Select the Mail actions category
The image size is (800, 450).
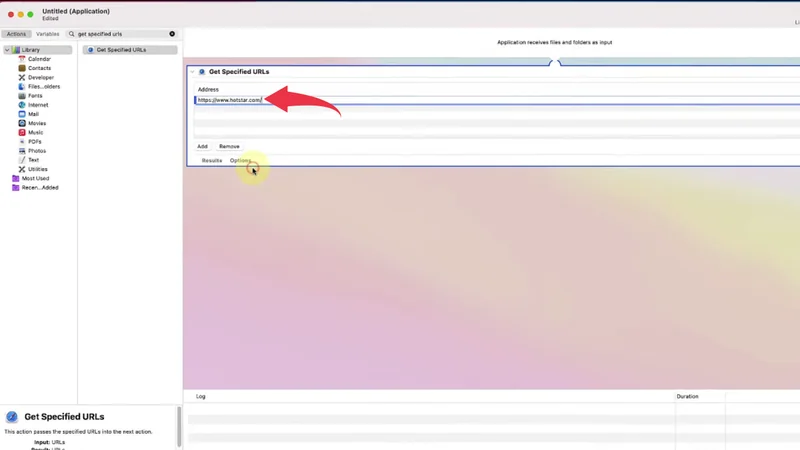click(x=33, y=114)
